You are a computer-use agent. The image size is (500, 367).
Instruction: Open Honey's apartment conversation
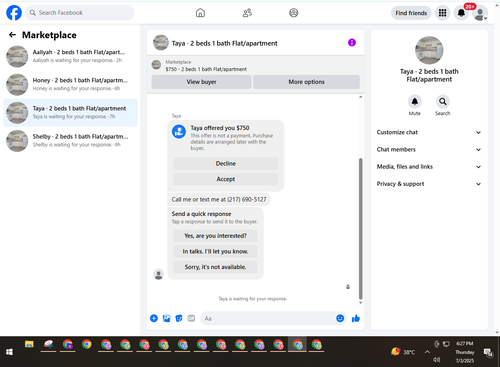point(70,84)
